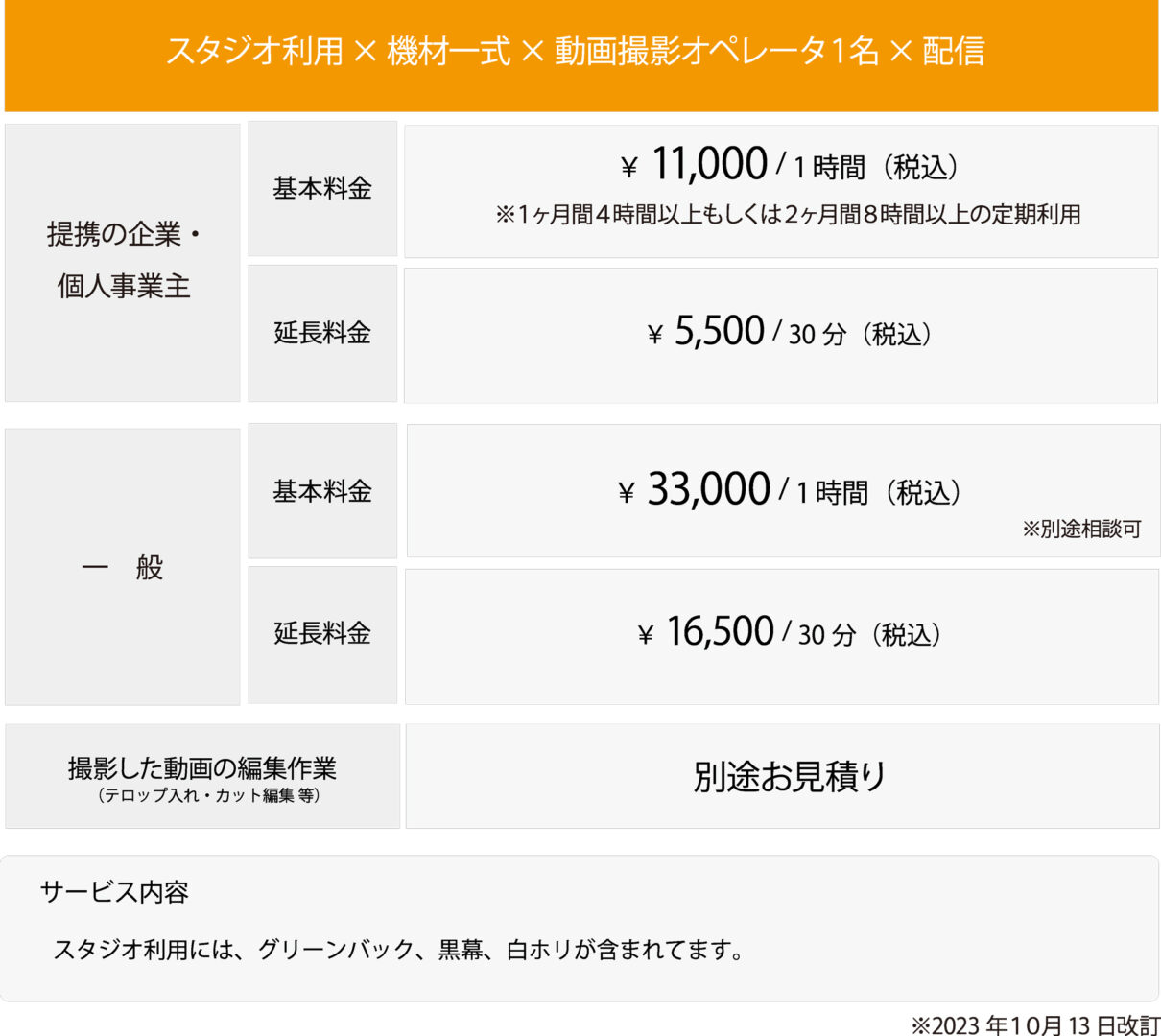Click the サービス内容 heading

point(114,892)
